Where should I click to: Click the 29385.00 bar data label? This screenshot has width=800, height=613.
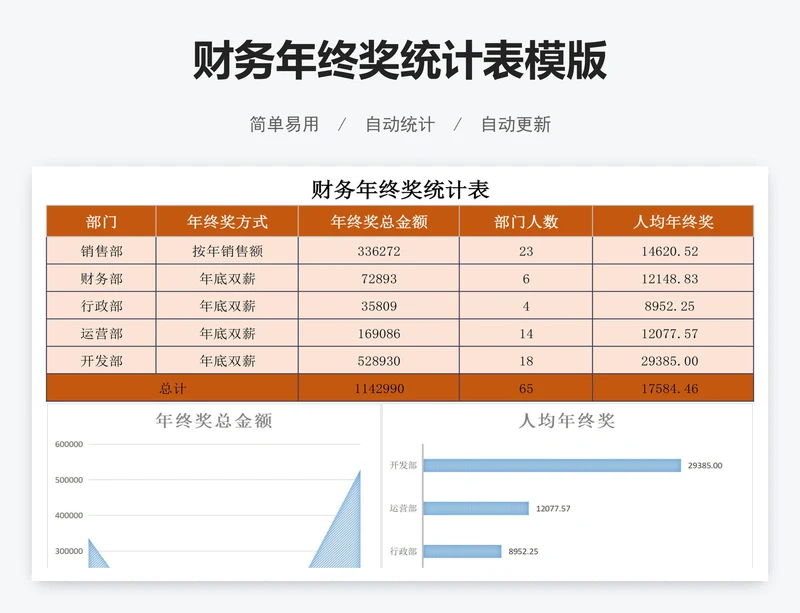[x=705, y=465]
